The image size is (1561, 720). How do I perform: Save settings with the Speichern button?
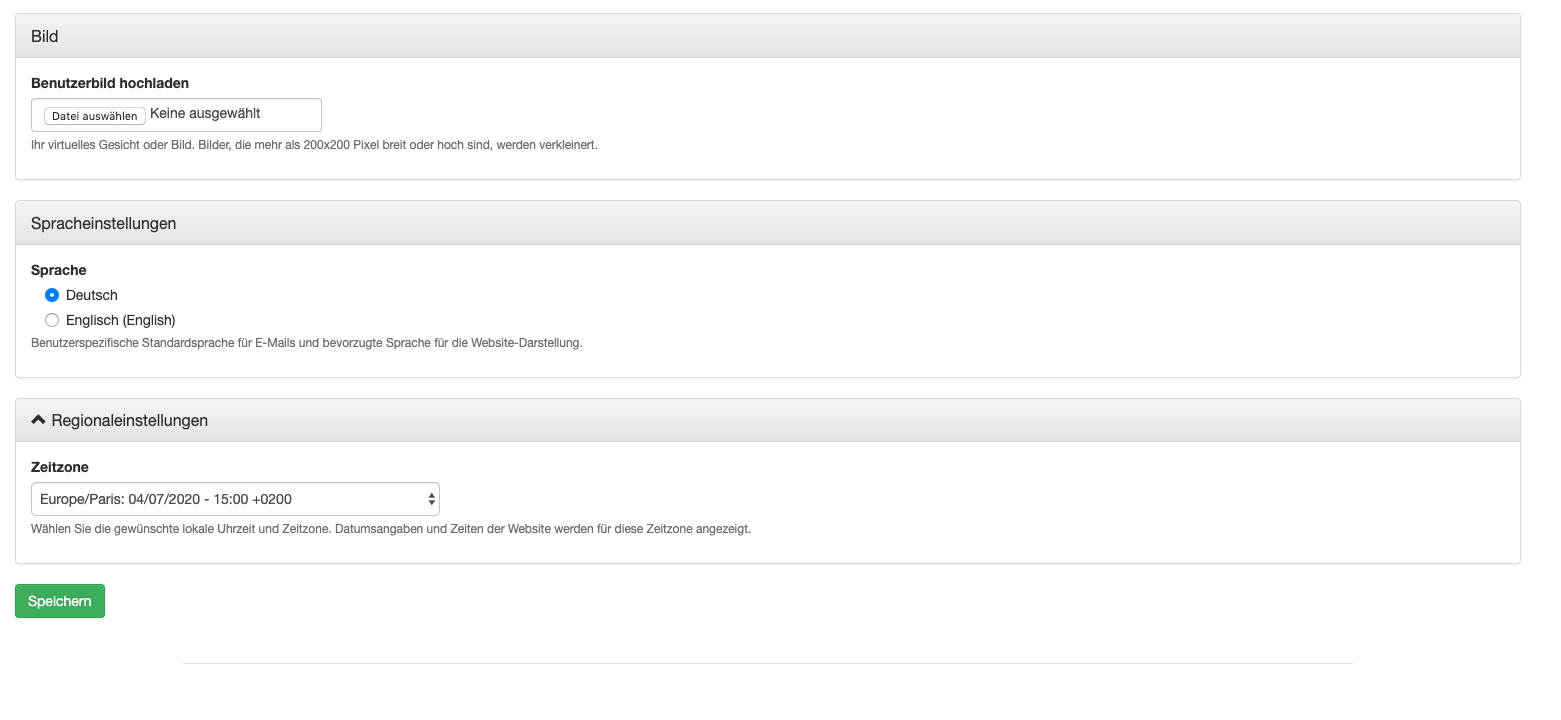tap(60, 601)
